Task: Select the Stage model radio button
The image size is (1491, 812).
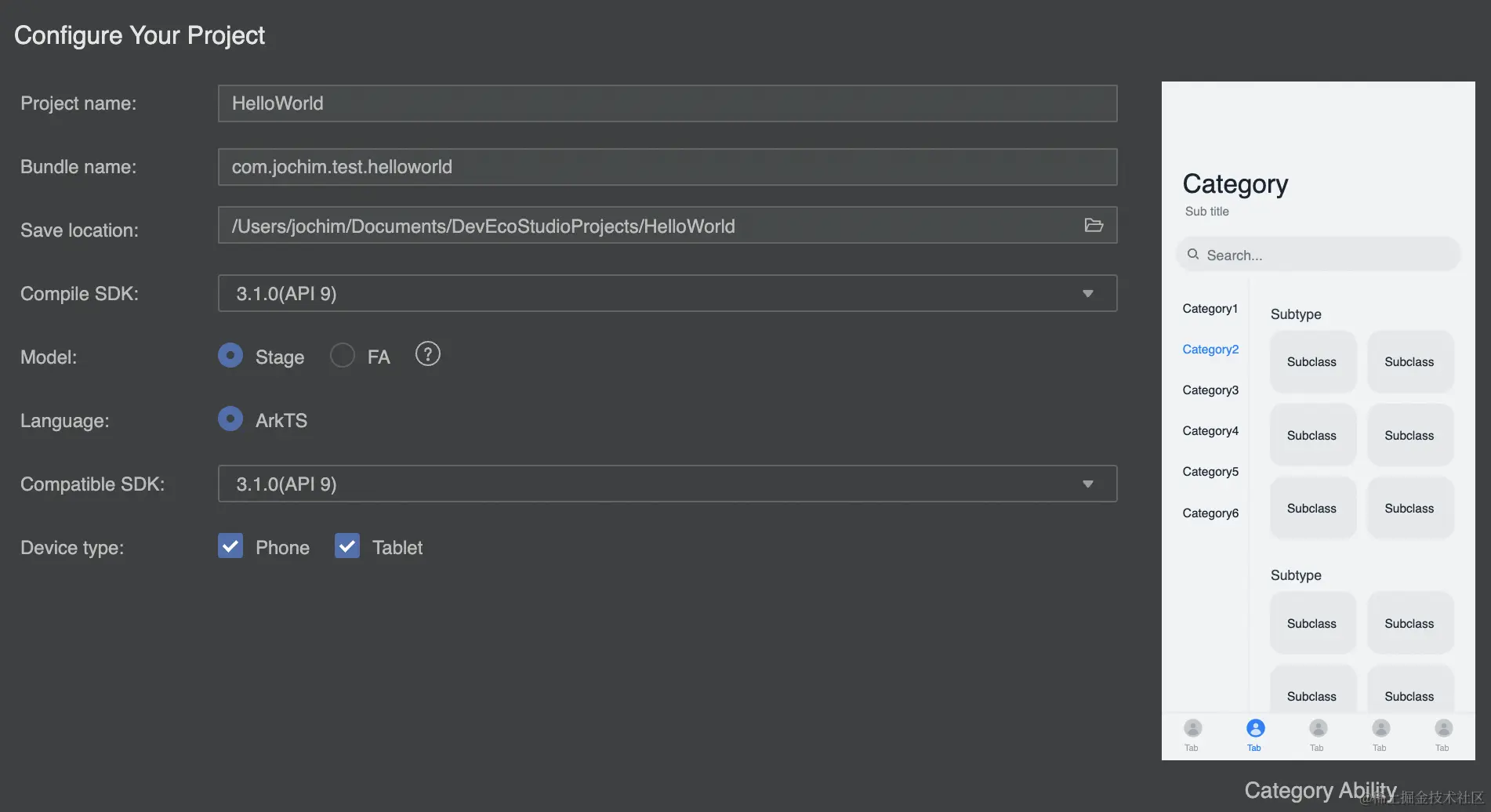Action: 230,355
